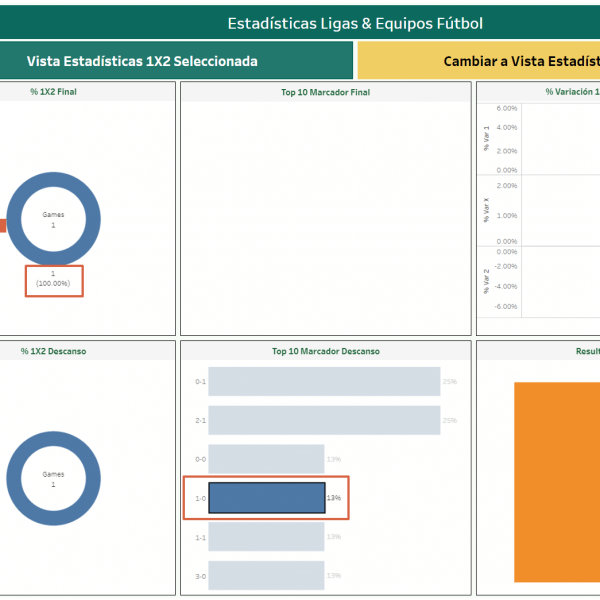The width and height of the screenshot is (600, 600).
Task: Click the % 1X2 Descanso panel title
Action: 53,351
